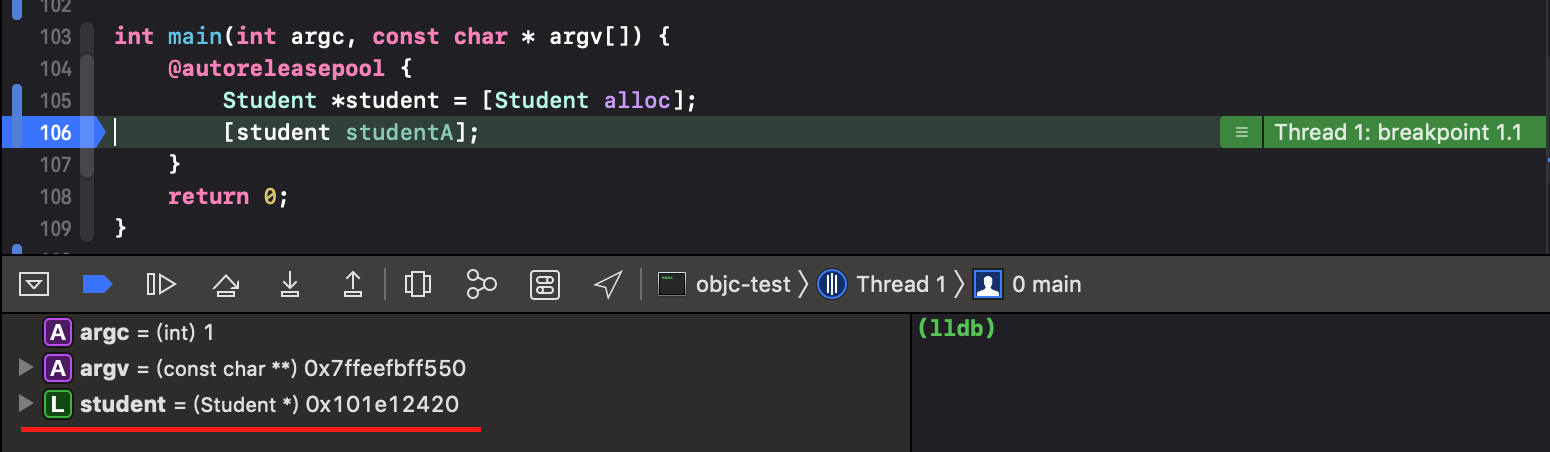
Task: Click line number 107 in gutter
Action: 56,165
